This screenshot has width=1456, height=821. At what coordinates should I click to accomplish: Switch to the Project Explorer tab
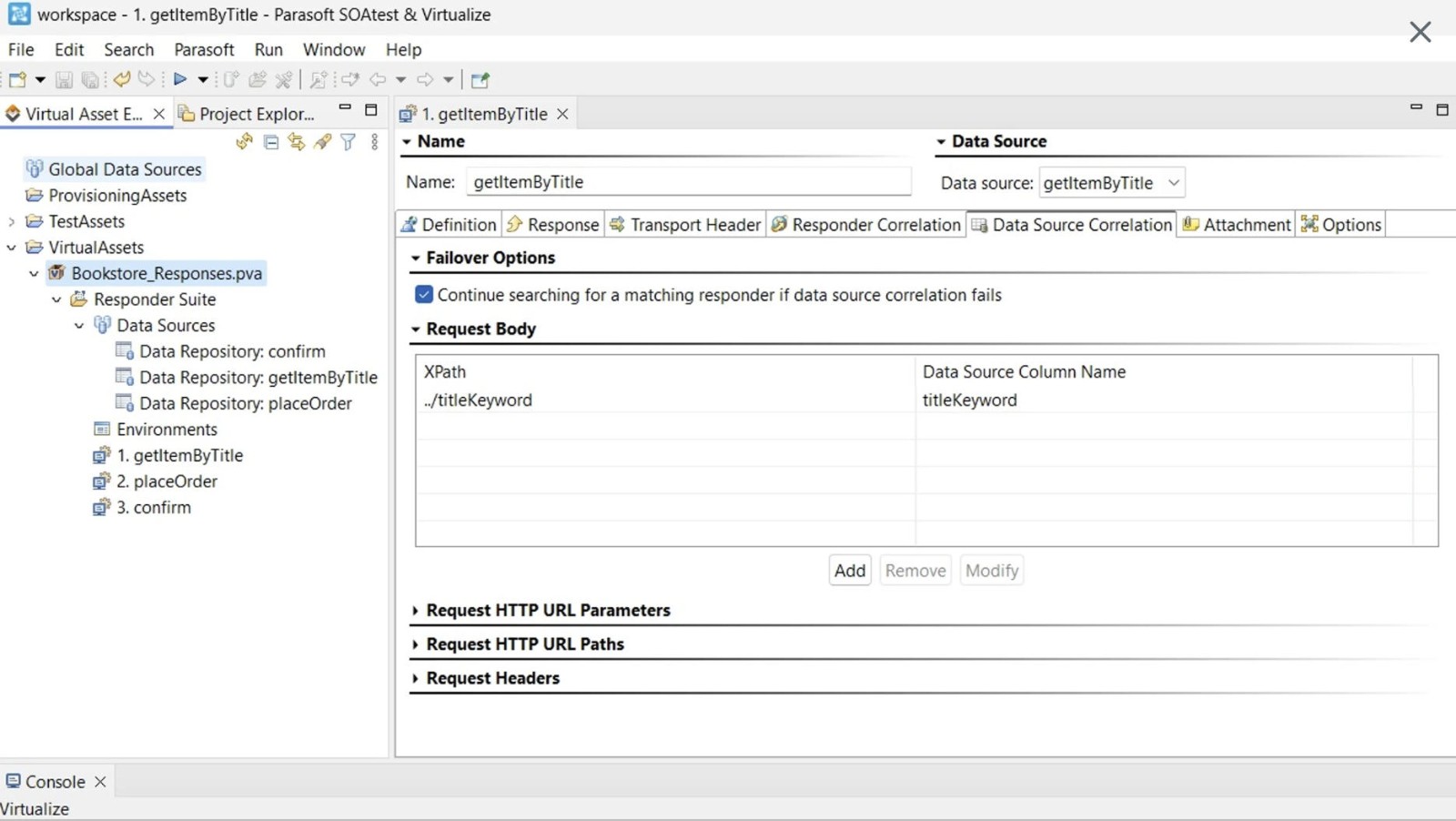tap(249, 114)
